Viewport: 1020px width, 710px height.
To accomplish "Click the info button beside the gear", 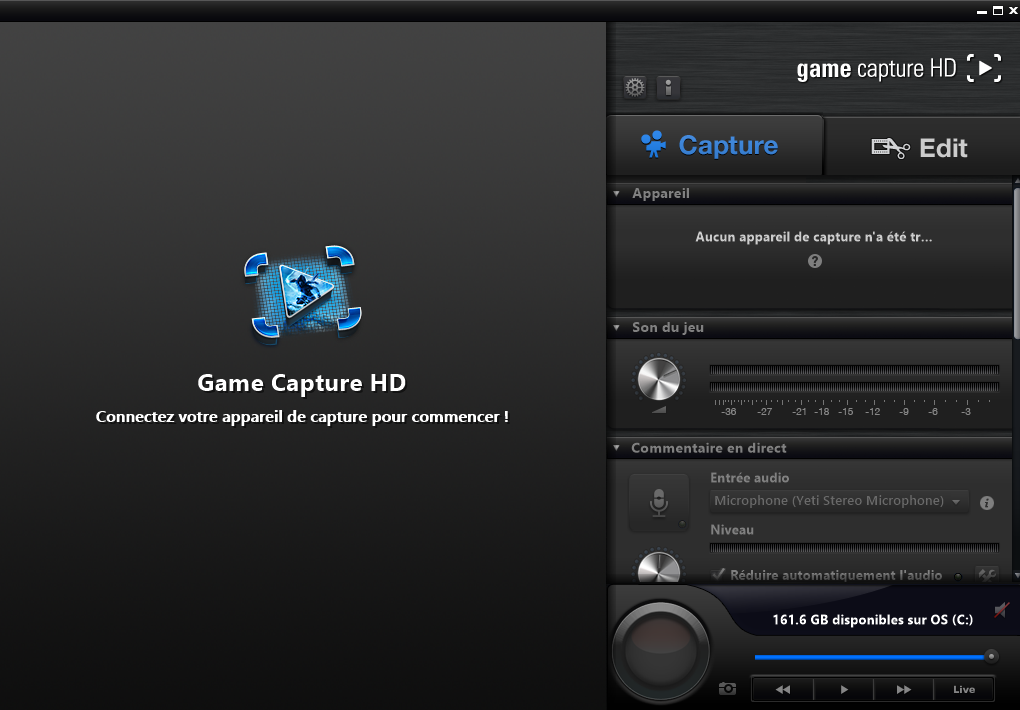I will pyautogui.click(x=668, y=87).
